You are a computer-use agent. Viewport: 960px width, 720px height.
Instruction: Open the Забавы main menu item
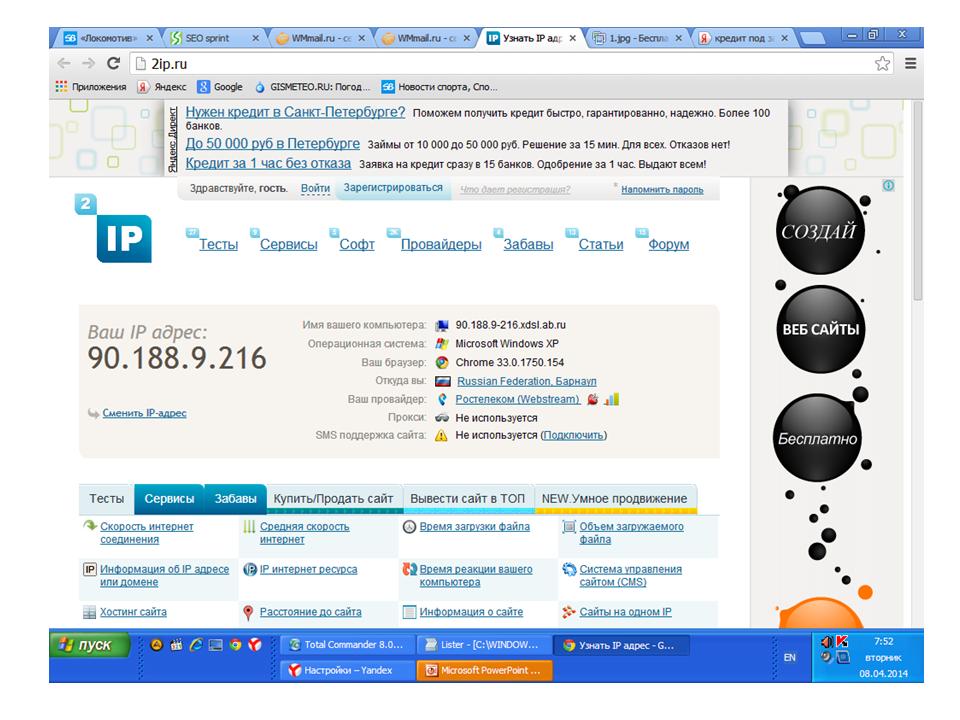click(x=528, y=244)
